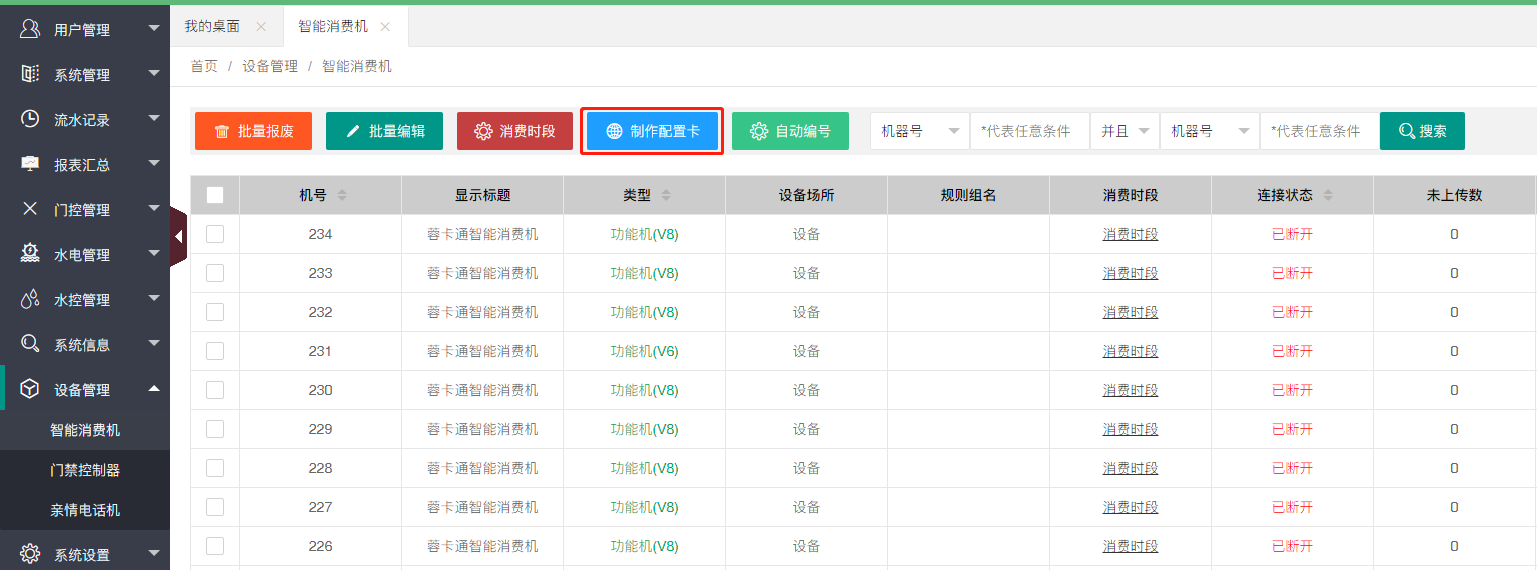Click the 设备管理 cube icon

click(x=30, y=389)
